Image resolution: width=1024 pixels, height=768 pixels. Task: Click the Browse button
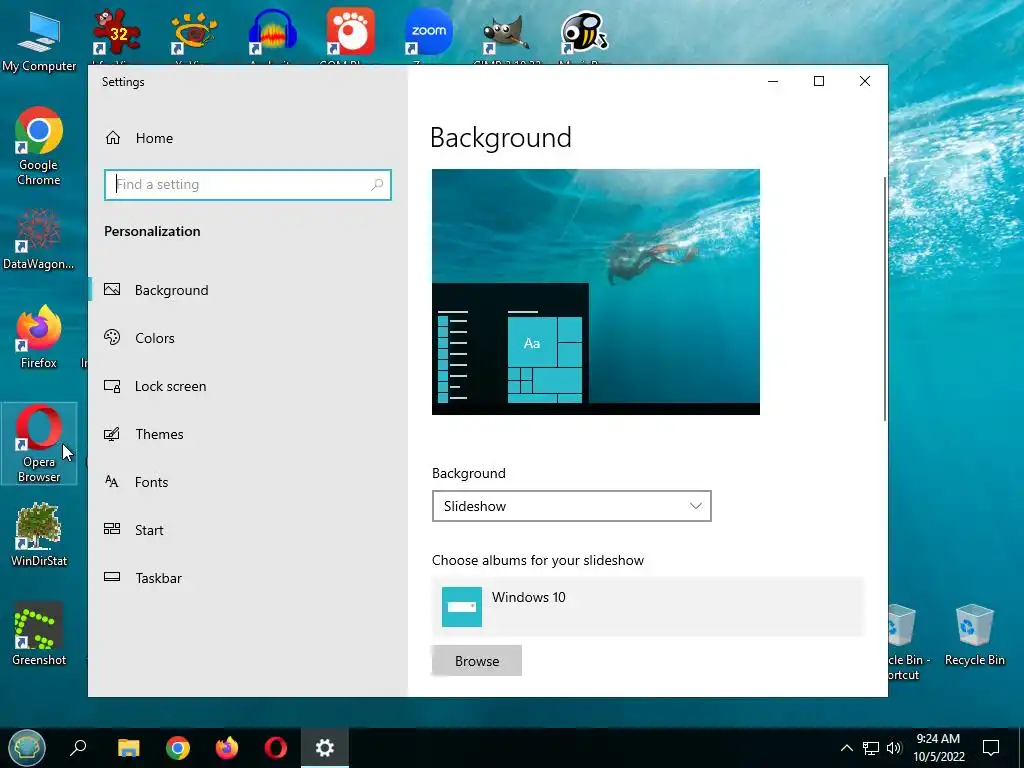click(x=477, y=661)
